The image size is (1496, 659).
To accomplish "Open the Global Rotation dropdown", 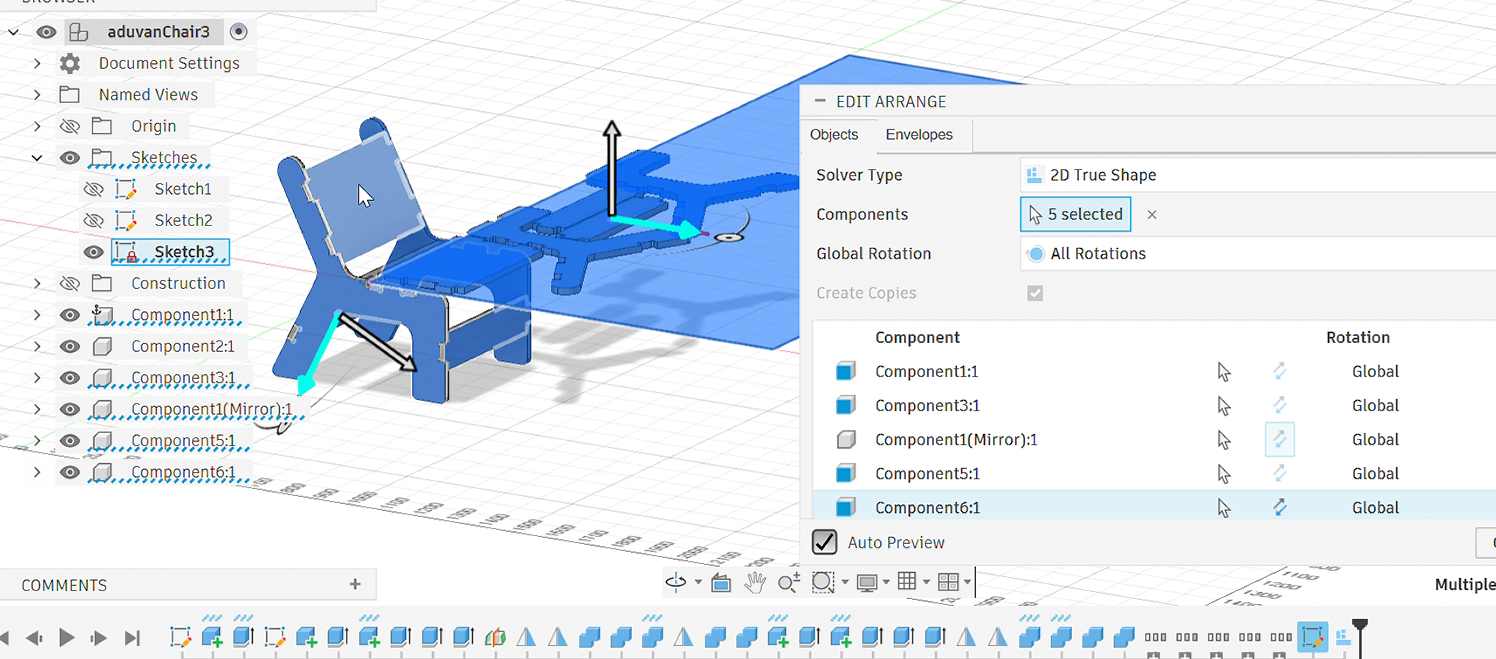I will (x=1258, y=254).
